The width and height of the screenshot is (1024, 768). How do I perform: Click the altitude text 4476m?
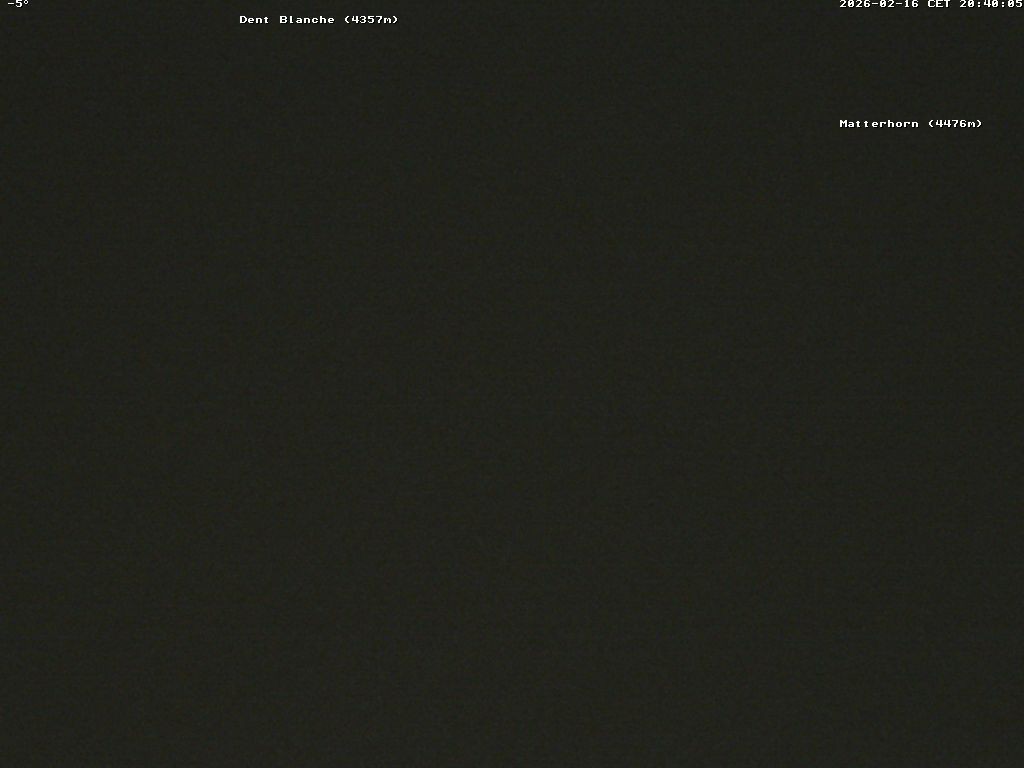pyautogui.click(x=958, y=123)
